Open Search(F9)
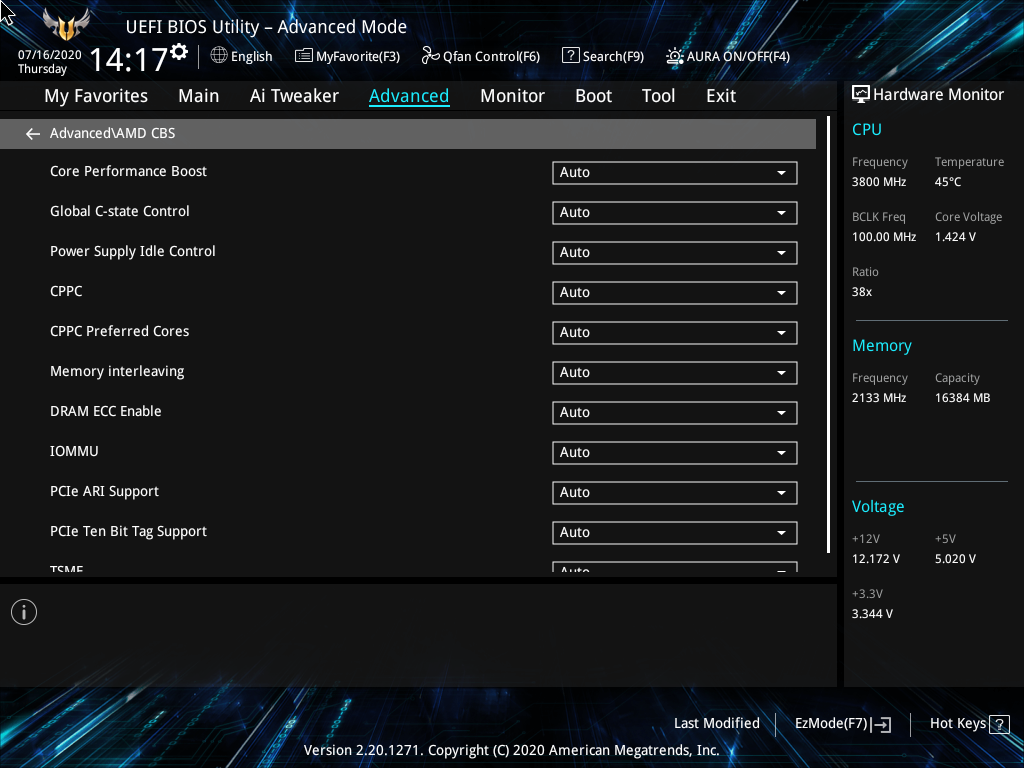 [x=603, y=56]
